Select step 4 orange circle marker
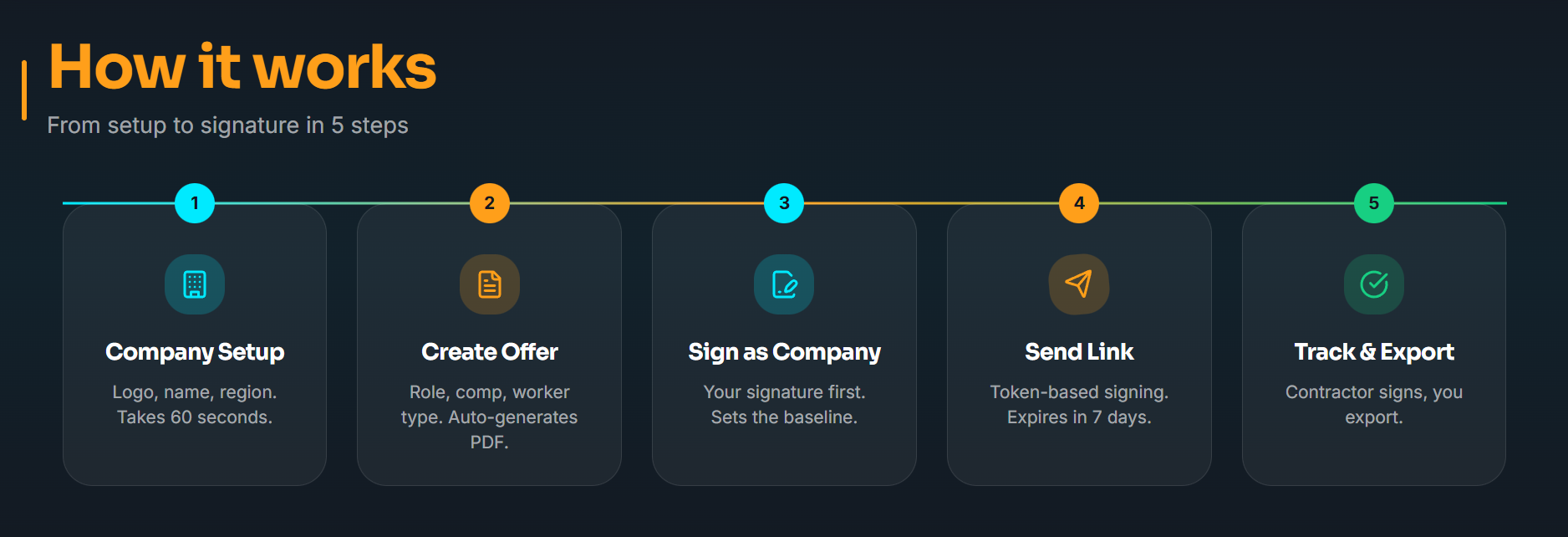The height and width of the screenshot is (537, 1568). (x=1079, y=203)
